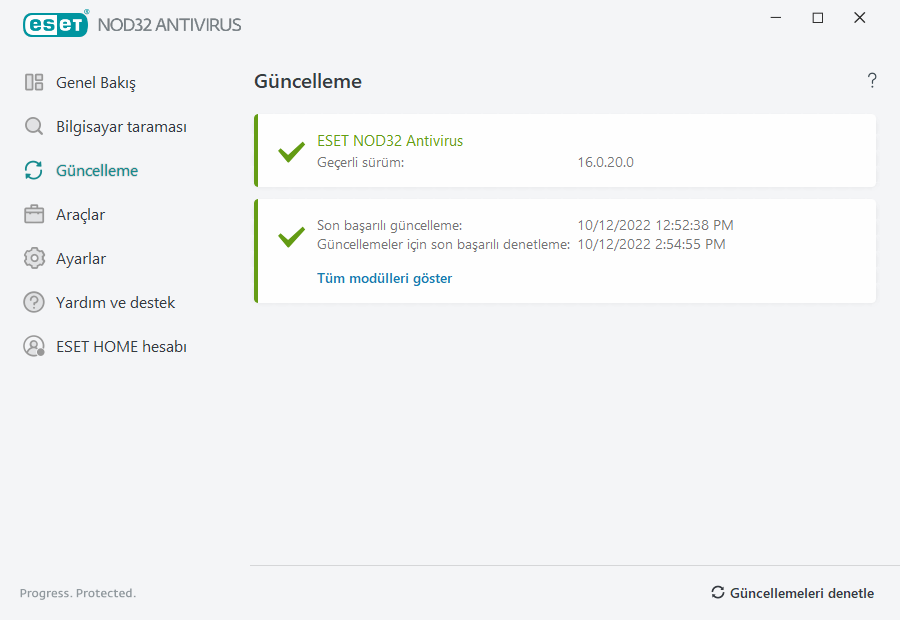Select Araçlar in the sidebar
Screen dimensions: 900x620
click(x=80, y=215)
